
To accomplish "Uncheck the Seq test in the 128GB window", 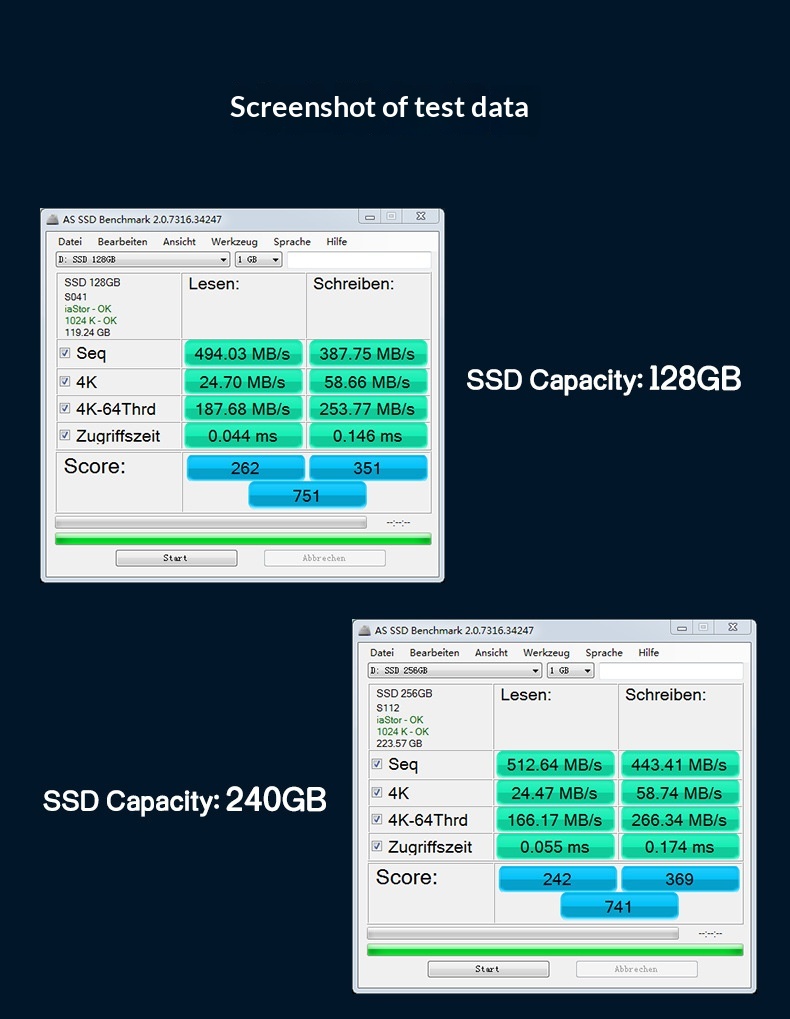I will click(65, 353).
